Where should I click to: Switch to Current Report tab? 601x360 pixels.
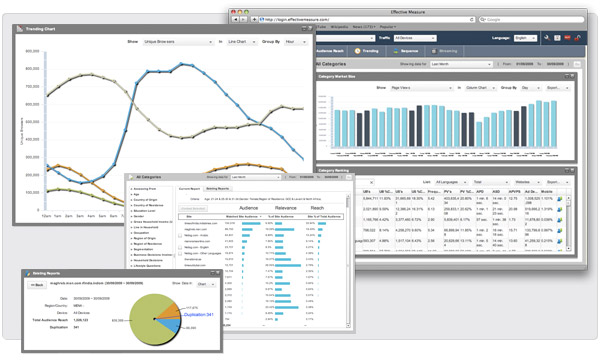(189, 189)
